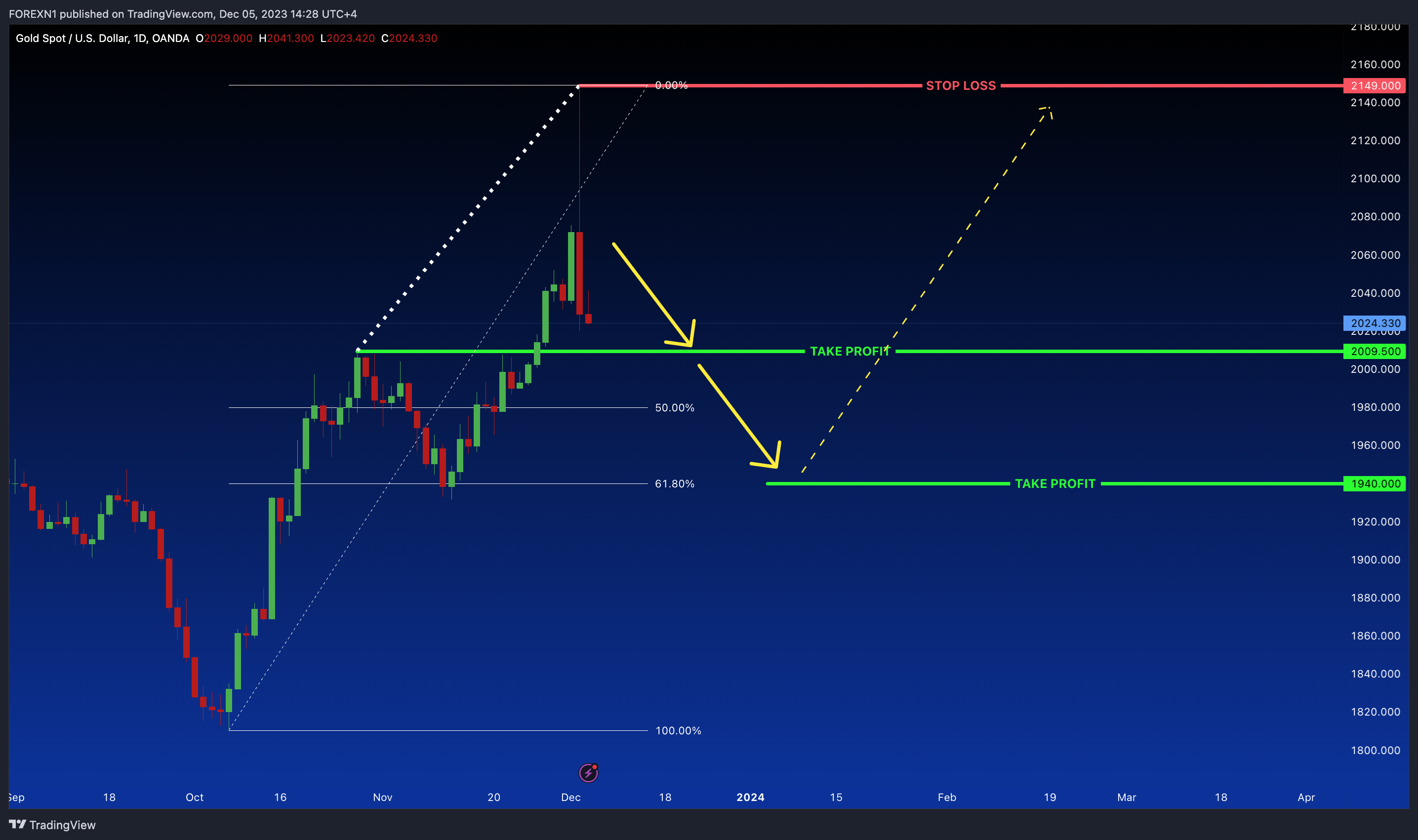Click the 2060.000 price axis label
This screenshot has height=840, width=1418.
1375,255
